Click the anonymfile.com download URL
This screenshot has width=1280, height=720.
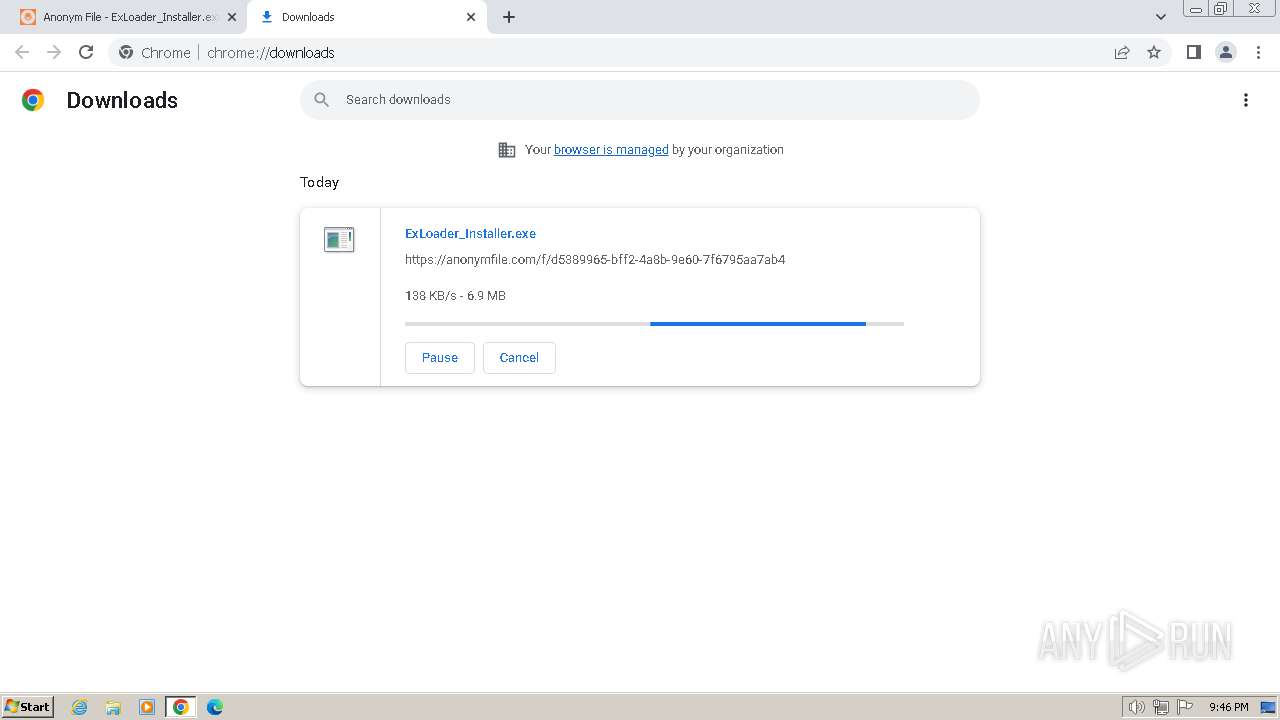[595, 259]
